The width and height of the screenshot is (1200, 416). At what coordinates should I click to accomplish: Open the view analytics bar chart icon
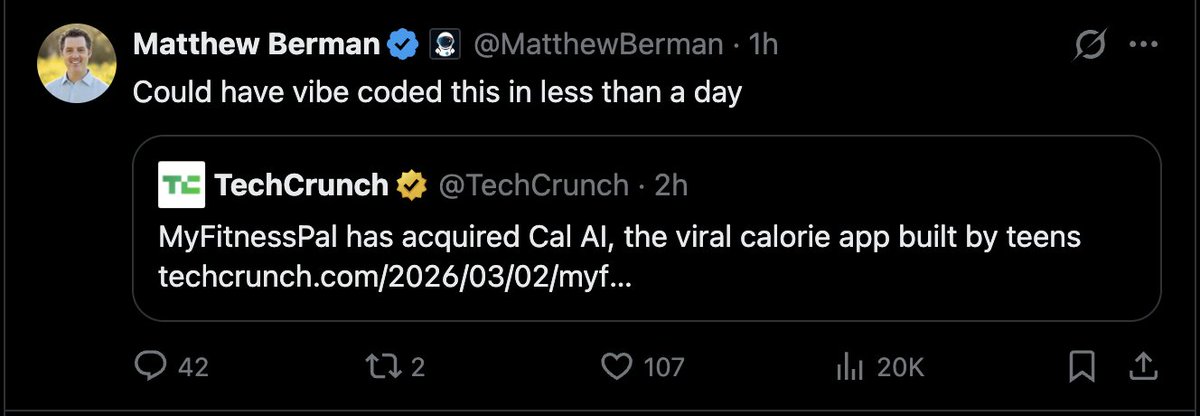(x=848, y=368)
